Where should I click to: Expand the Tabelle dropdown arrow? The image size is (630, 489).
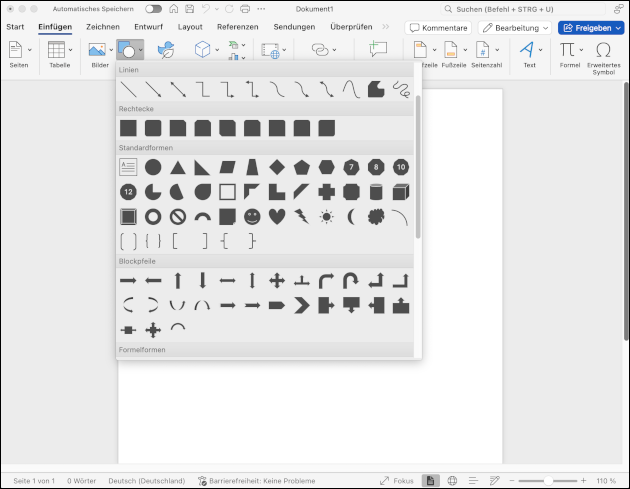71,50
